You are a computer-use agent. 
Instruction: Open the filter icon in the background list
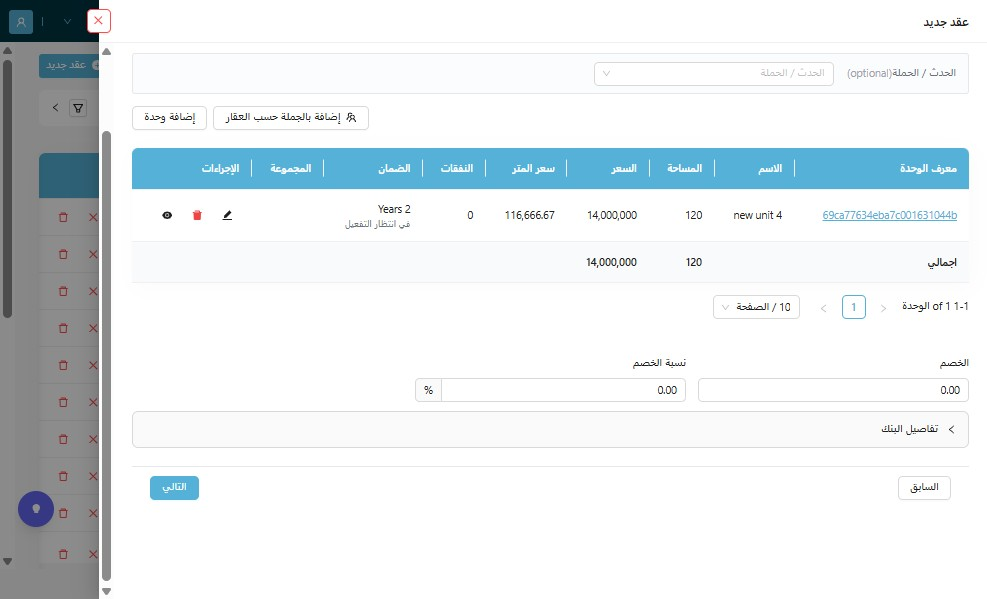click(78, 108)
